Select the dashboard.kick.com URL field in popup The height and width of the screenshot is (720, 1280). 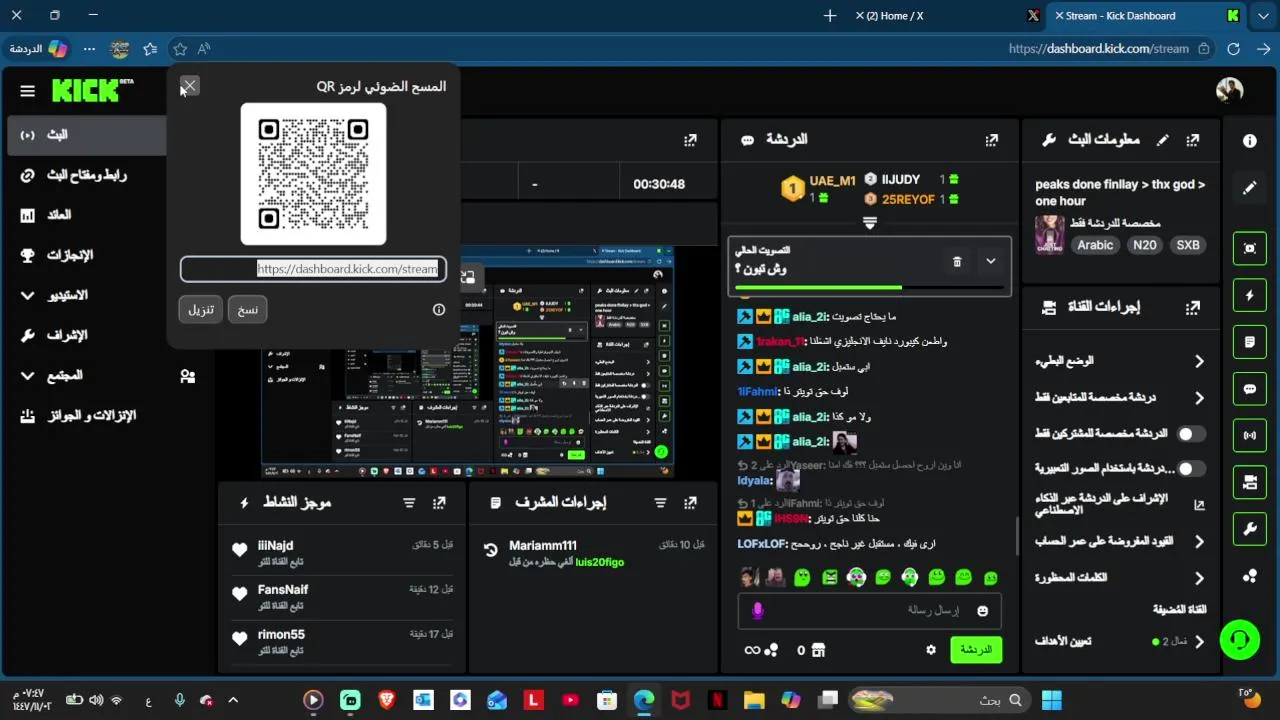(x=313, y=269)
